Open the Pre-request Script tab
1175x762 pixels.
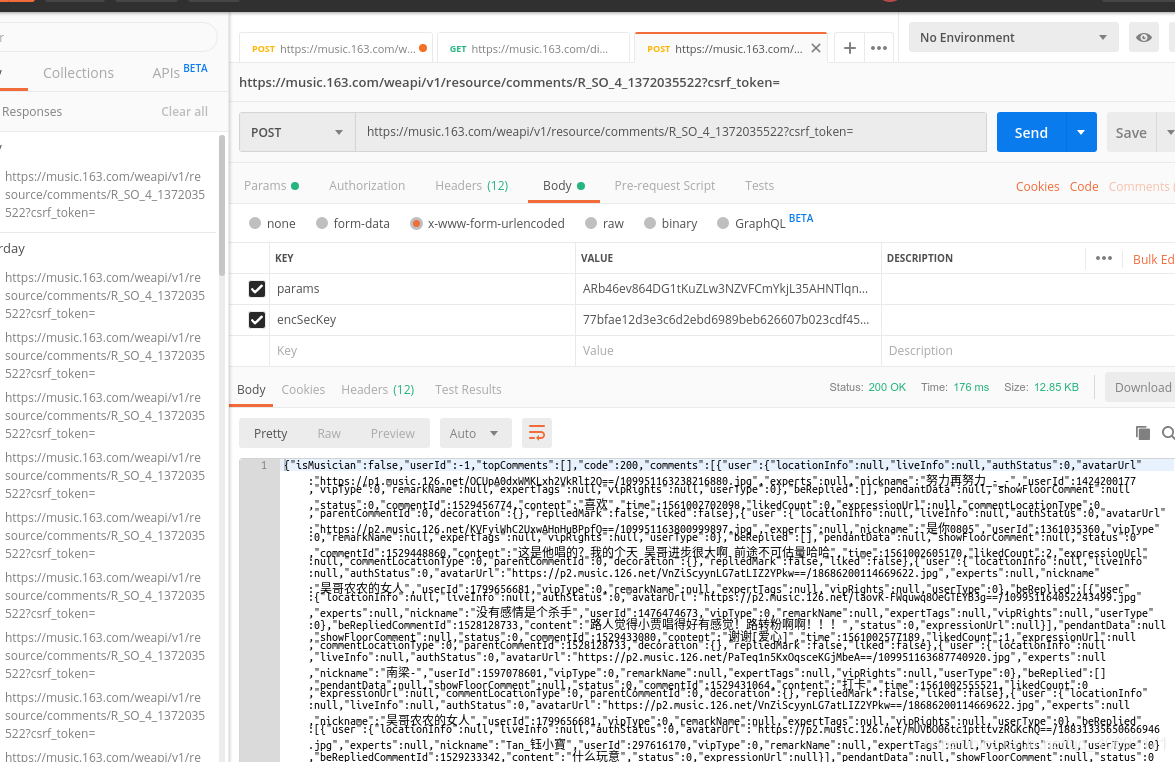coord(665,186)
